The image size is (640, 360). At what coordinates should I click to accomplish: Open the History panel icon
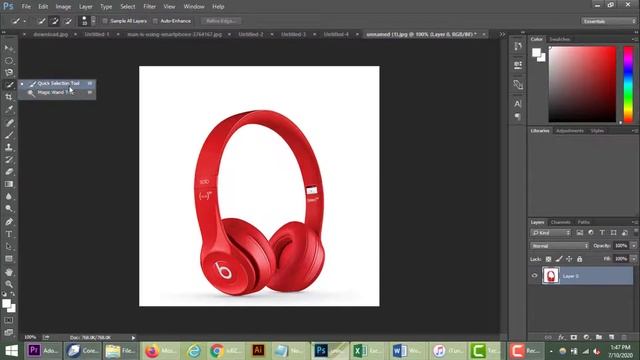point(518,46)
